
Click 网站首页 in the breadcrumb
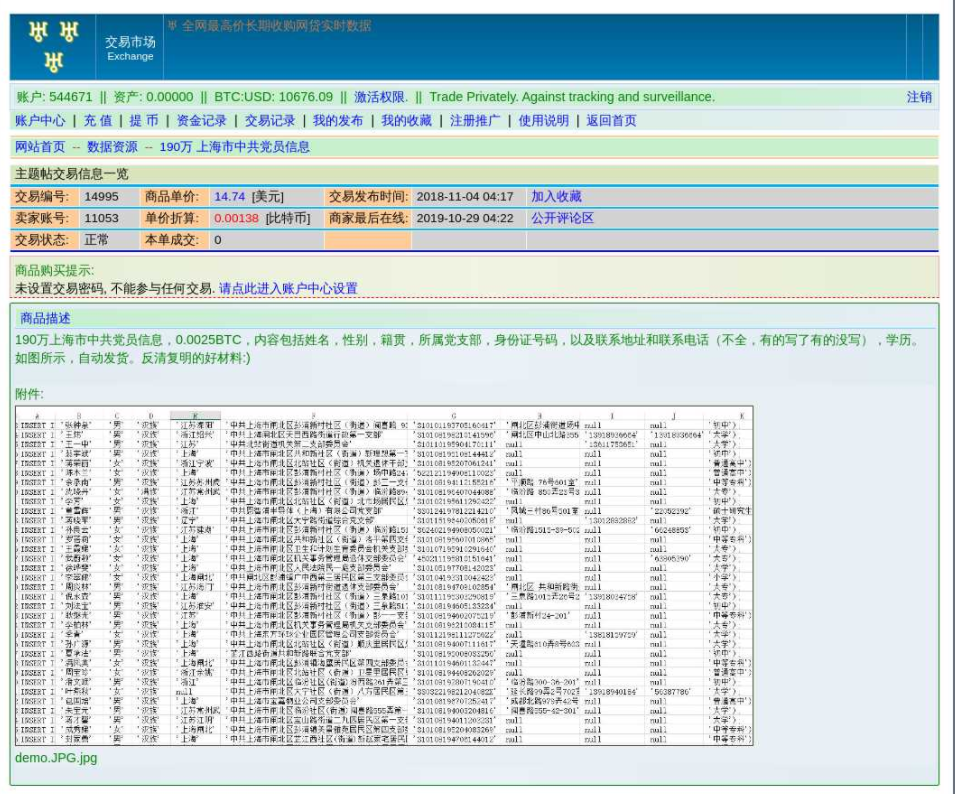[41, 147]
